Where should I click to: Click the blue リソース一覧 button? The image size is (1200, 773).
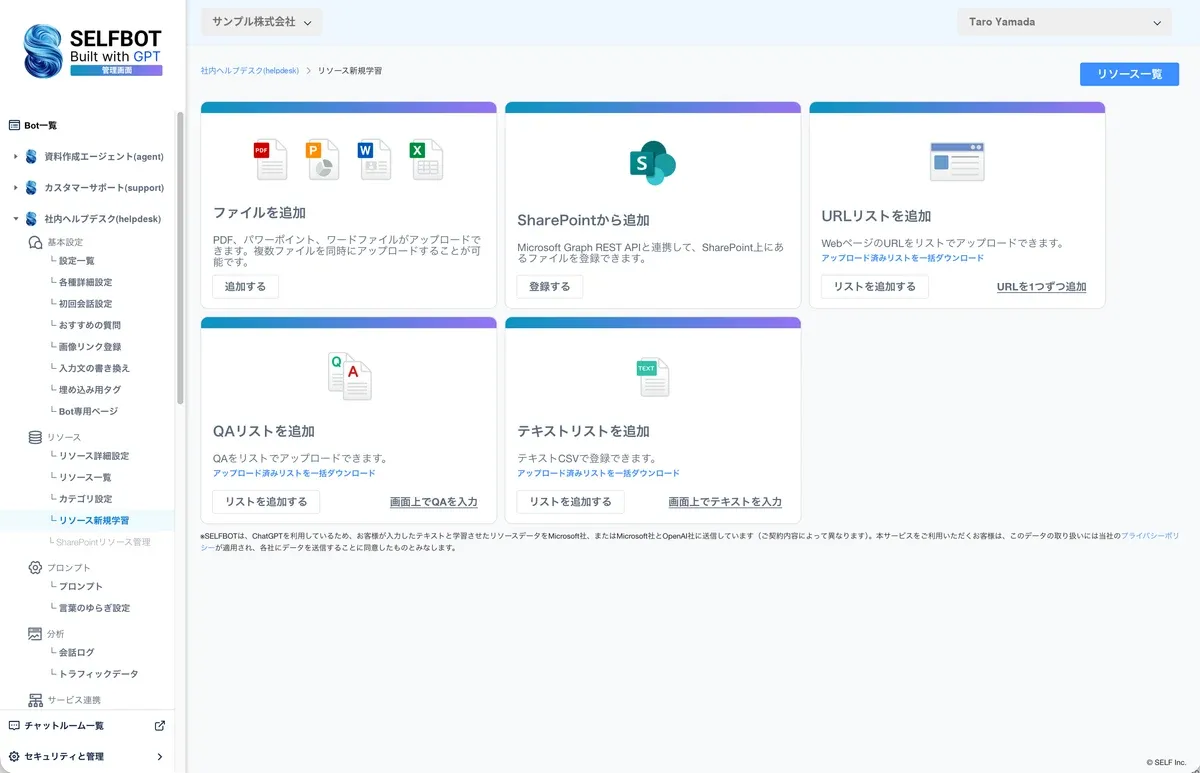[1129, 74]
